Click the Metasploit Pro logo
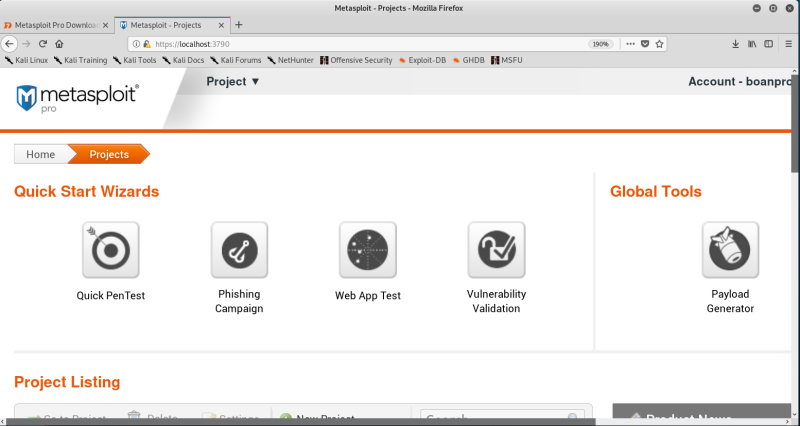 78,98
